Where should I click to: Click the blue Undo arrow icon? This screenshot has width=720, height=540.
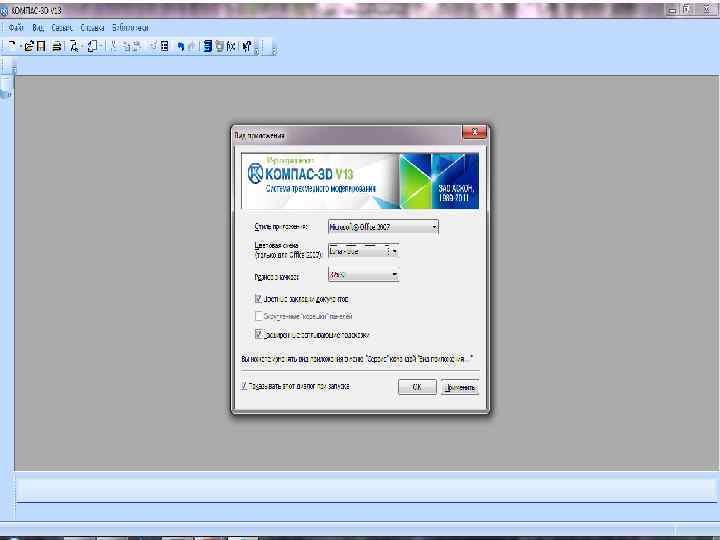[180, 46]
